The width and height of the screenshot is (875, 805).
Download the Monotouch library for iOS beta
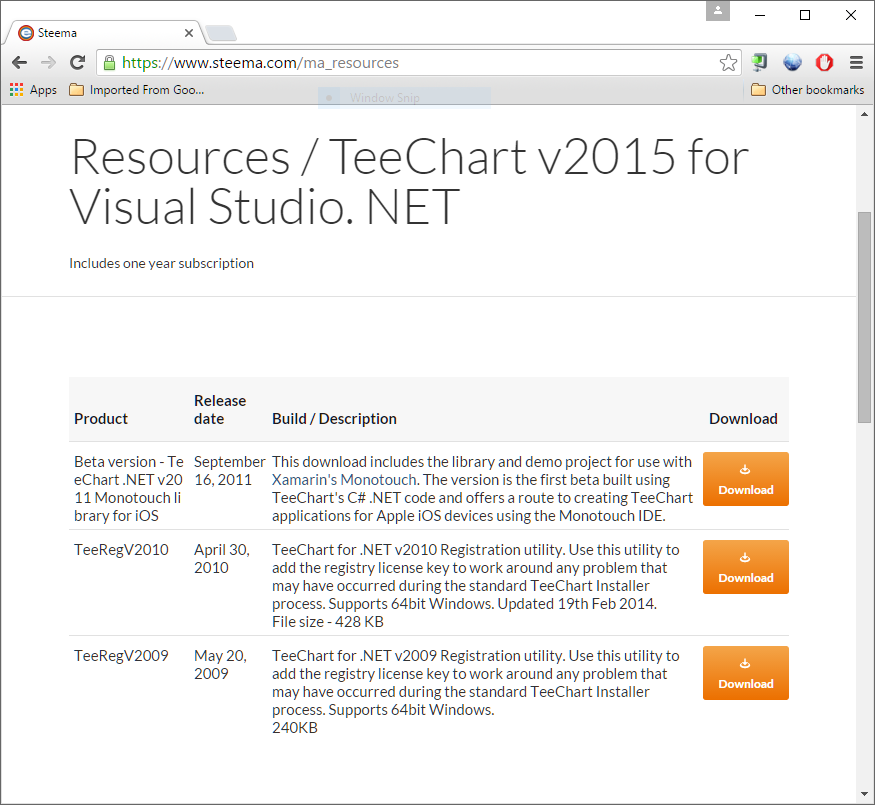(746, 479)
